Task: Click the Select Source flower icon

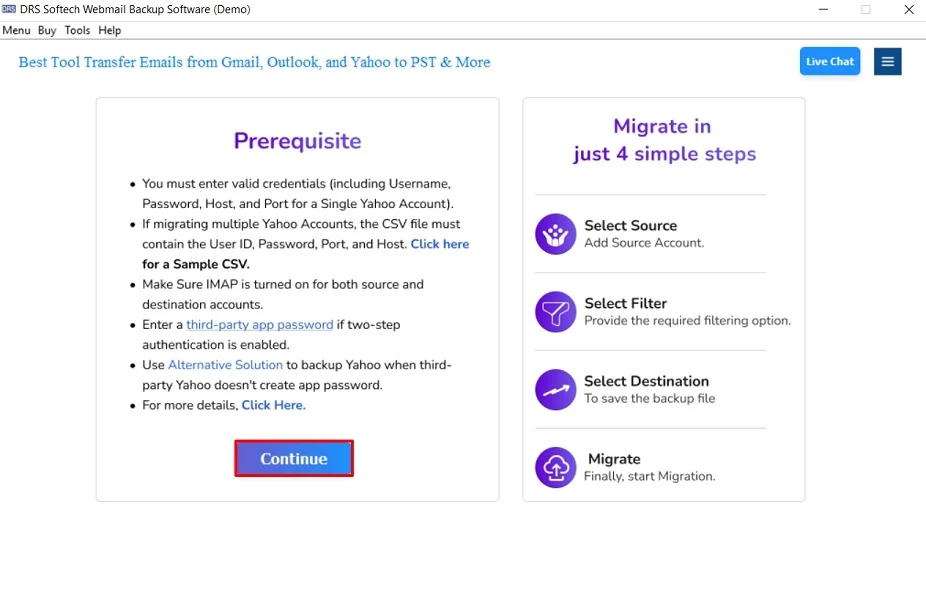Action: click(555, 234)
